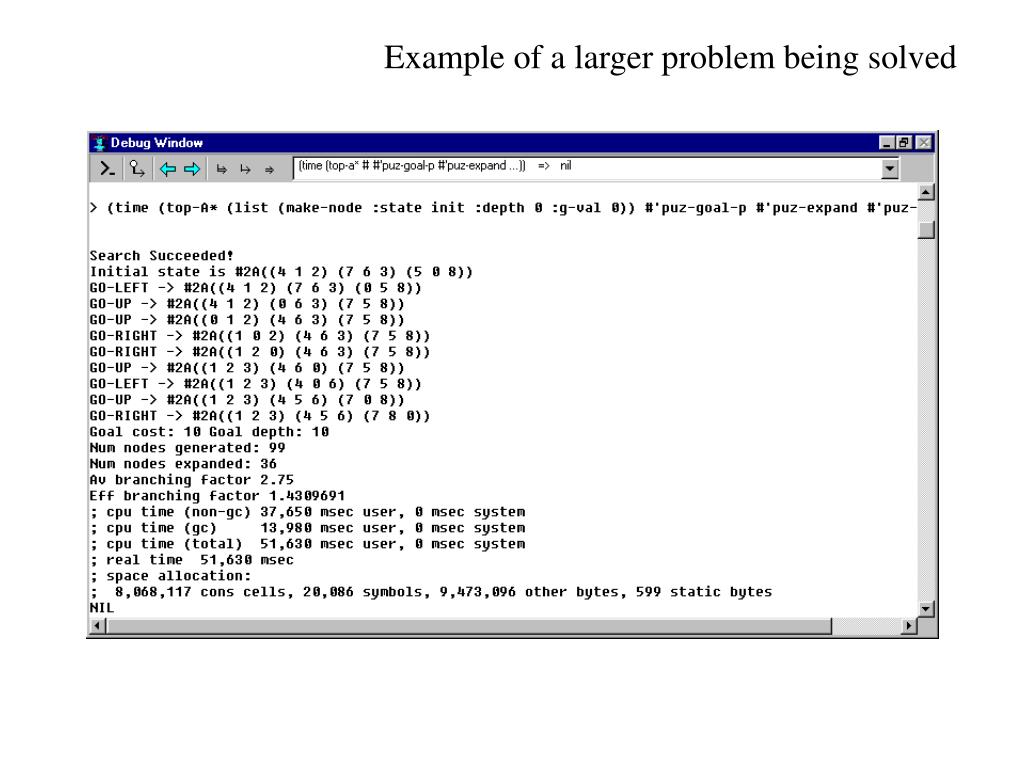Click the horizontal scrollbar thumb

pyautogui.click(x=469, y=626)
